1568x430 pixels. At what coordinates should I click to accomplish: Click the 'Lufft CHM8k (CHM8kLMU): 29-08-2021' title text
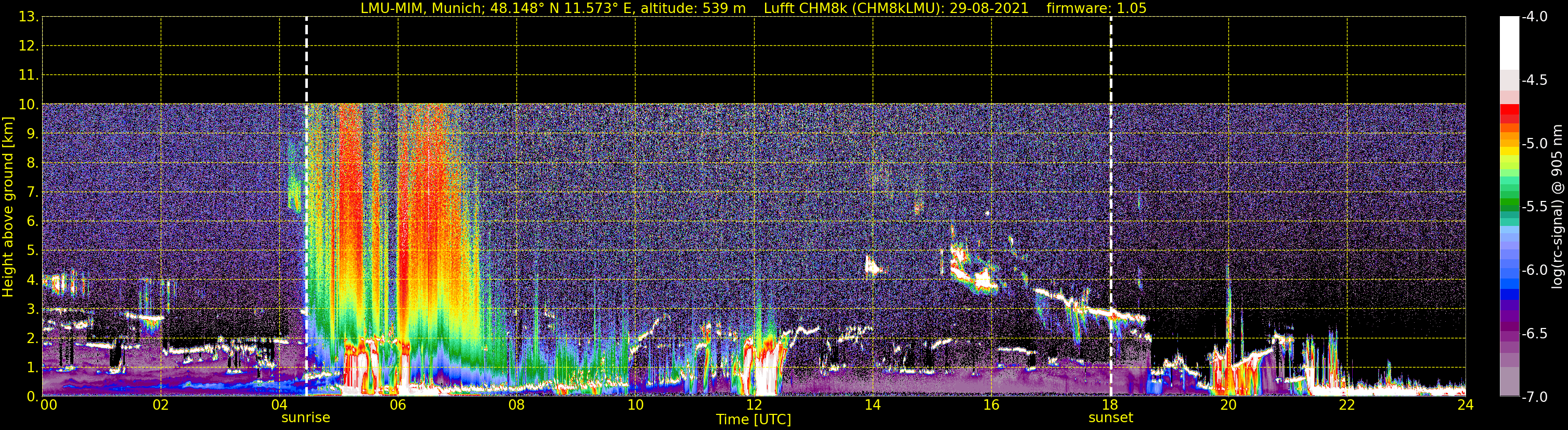[x=896, y=8]
